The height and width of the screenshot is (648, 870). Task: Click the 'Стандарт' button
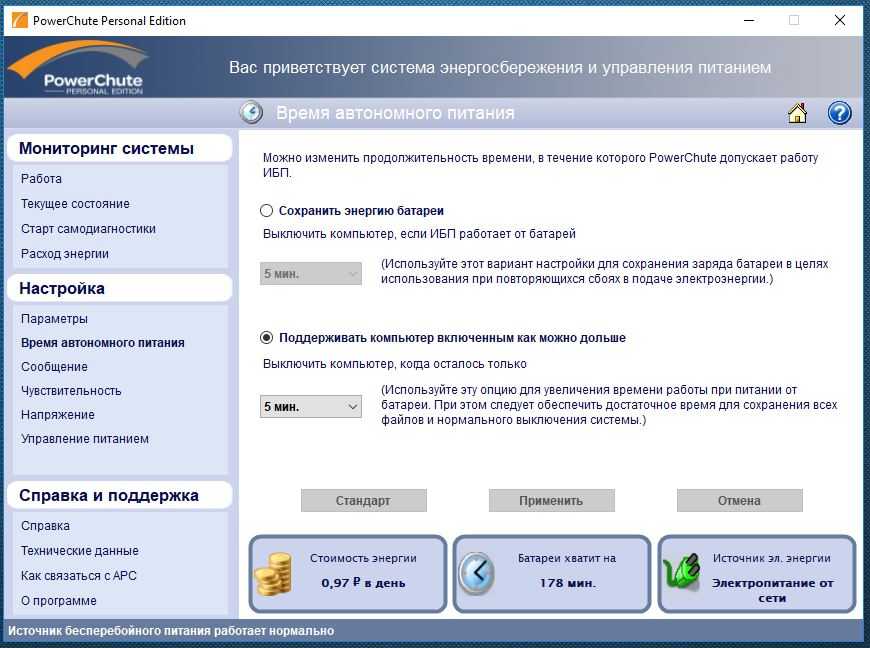click(363, 500)
